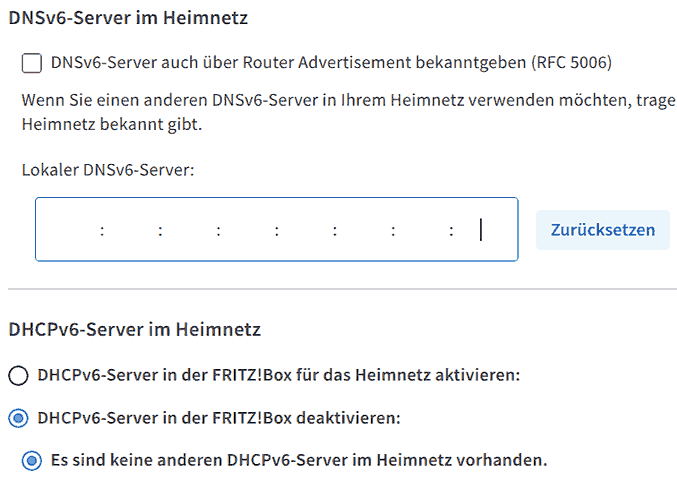Select the third block of the DNSv6 address field
This screenshot has height=480, width=677.
pyautogui.click(x=189, y=230)
